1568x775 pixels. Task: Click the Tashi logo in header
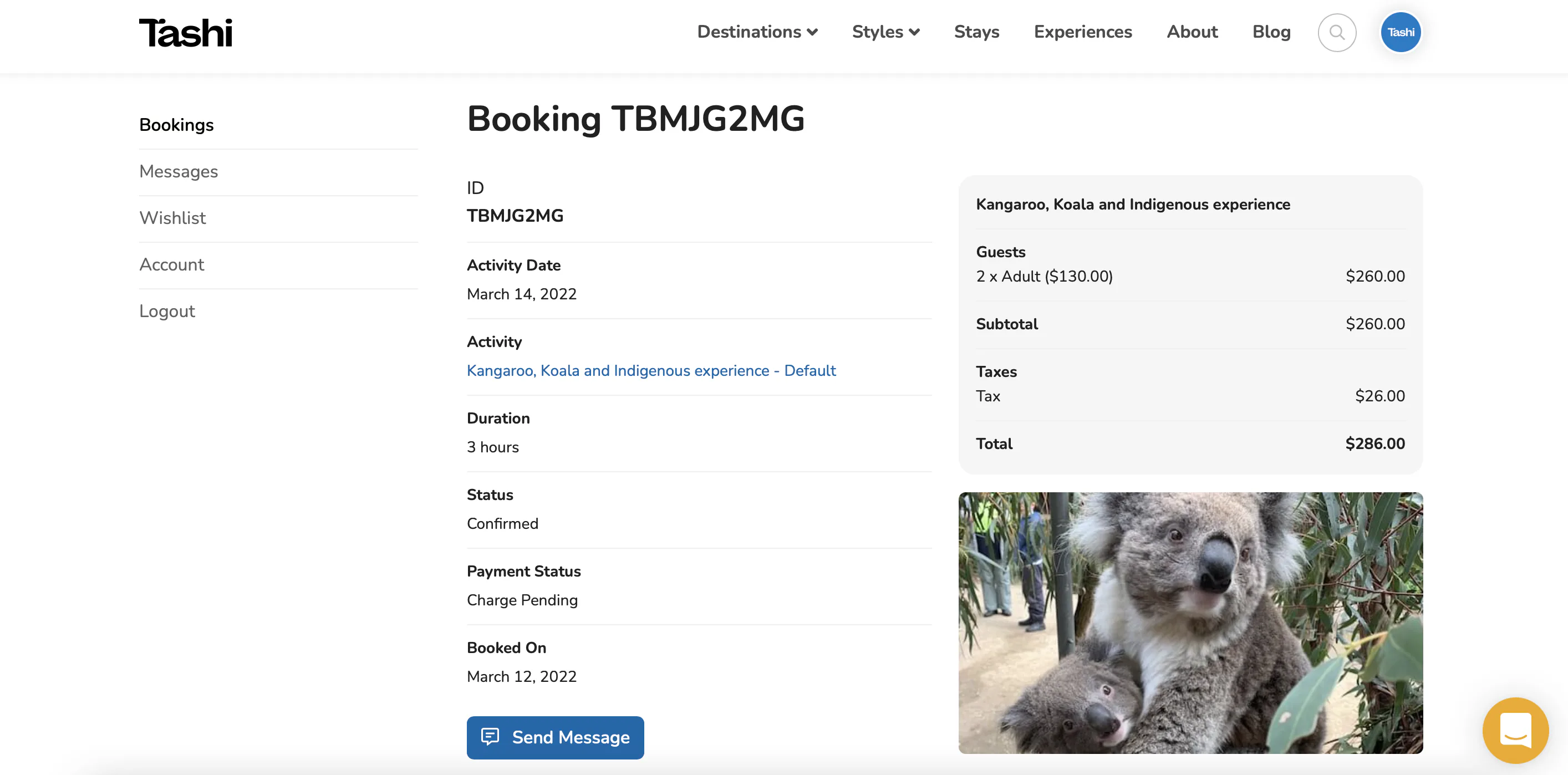pyautogui.click(x=185, y=33)
